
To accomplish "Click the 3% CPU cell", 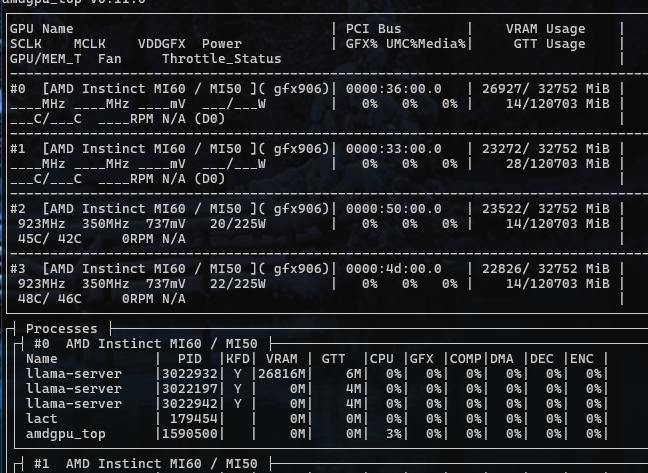I will point(393,434).
